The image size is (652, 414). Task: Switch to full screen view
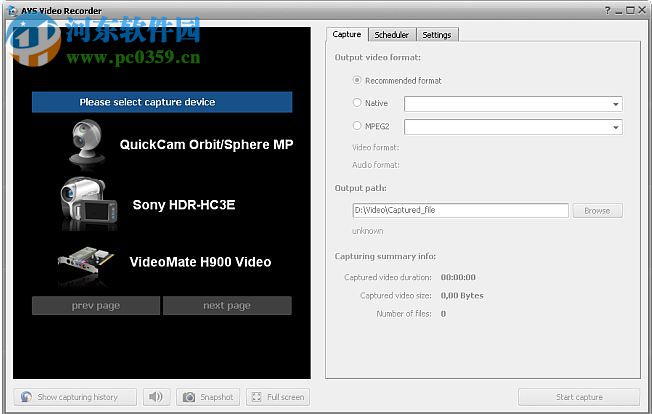tap(278, 397)
